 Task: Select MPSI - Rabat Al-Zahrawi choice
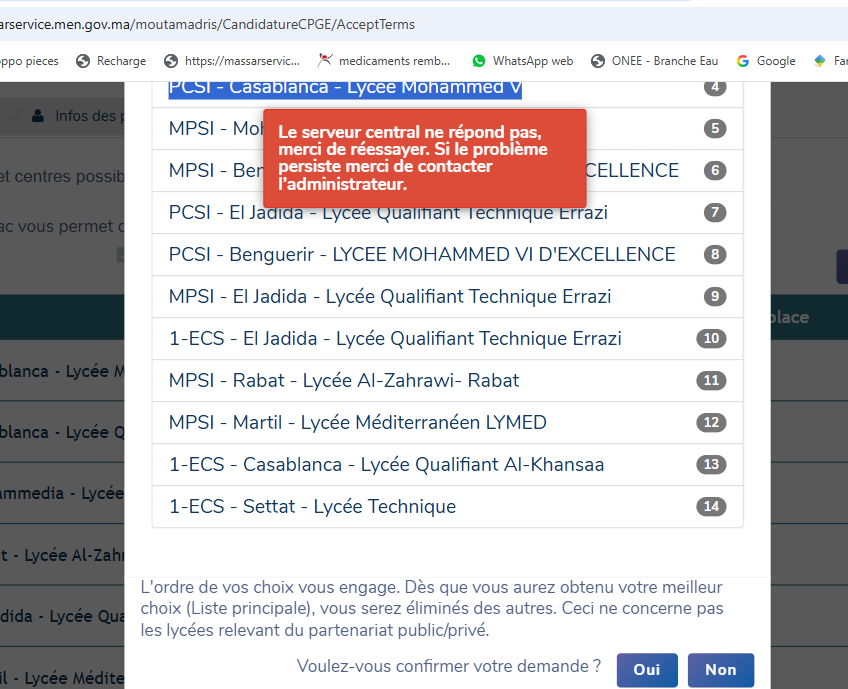344,381
